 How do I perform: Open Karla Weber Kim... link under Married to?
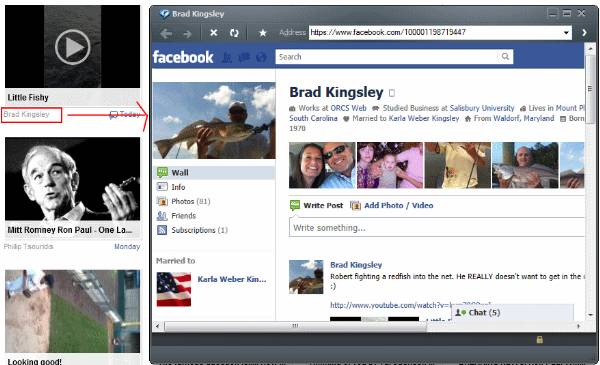point(232,279)
